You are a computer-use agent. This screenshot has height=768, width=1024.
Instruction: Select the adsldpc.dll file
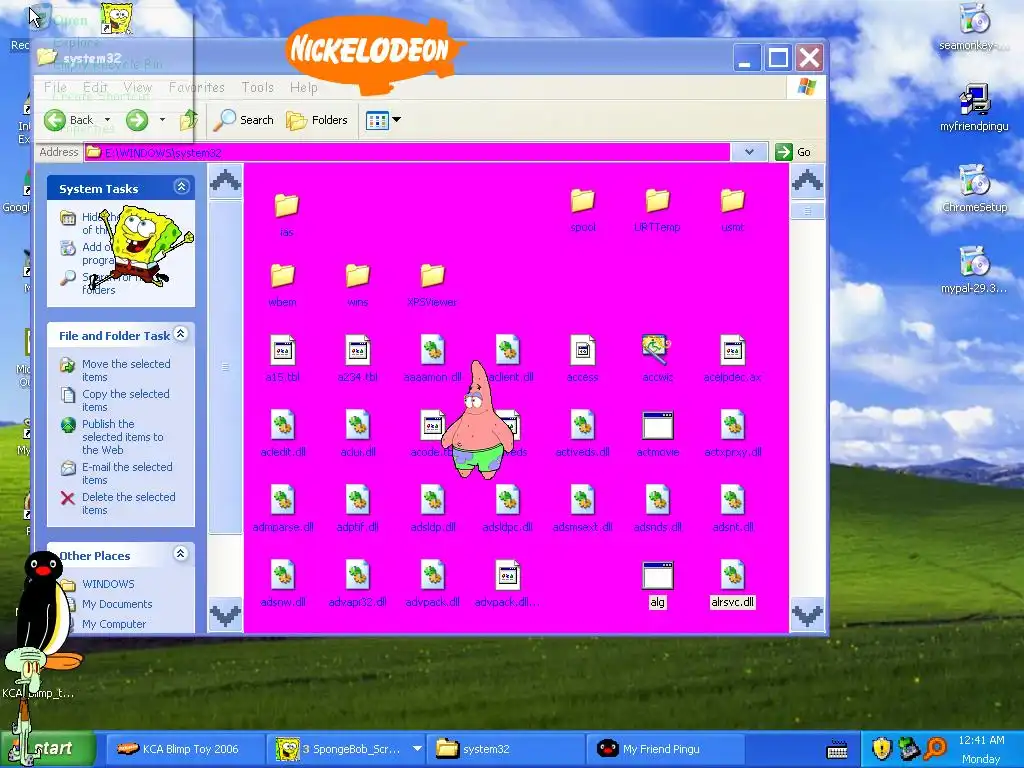coord(507,509)
